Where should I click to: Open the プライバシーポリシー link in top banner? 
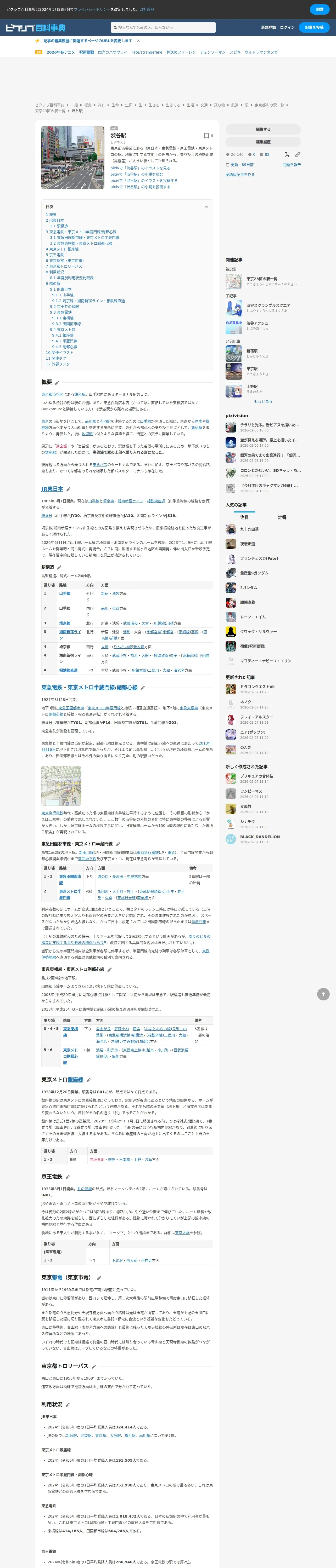point(92,10)
